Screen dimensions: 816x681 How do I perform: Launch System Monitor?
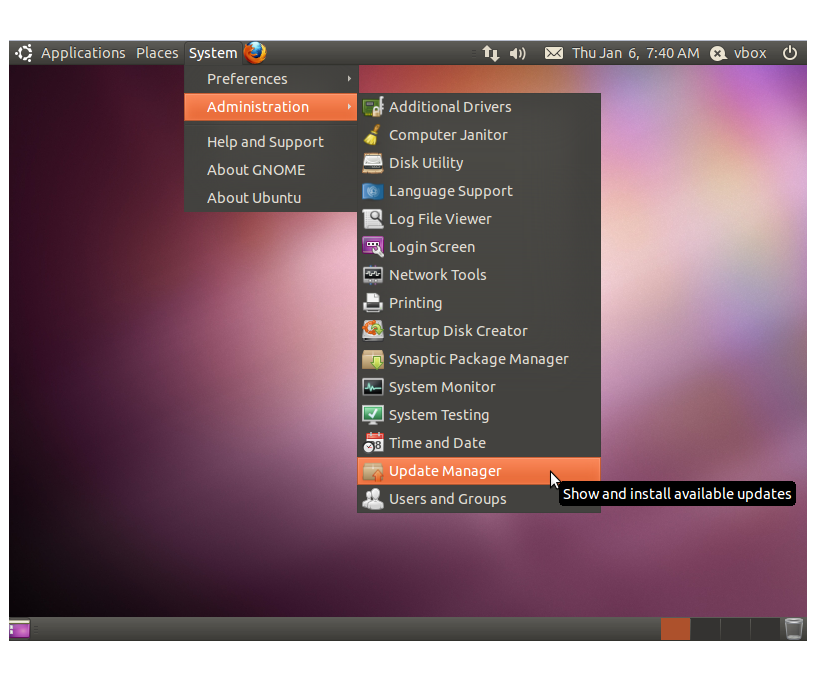(479, 387)
